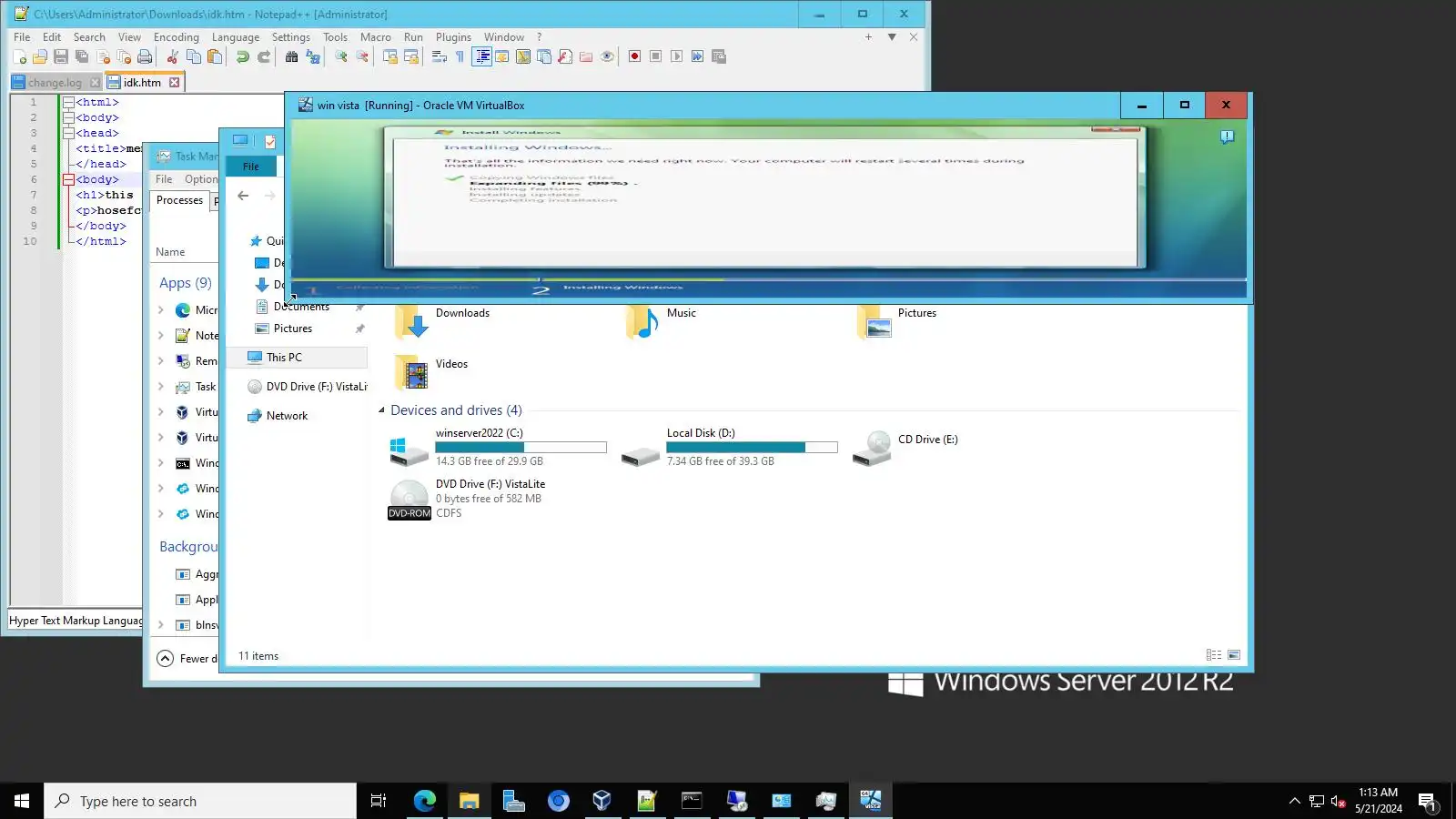Click the Playback macro icon in Notepad++
This screenshot has width=1456, height=819.
(x=676, y=56)
